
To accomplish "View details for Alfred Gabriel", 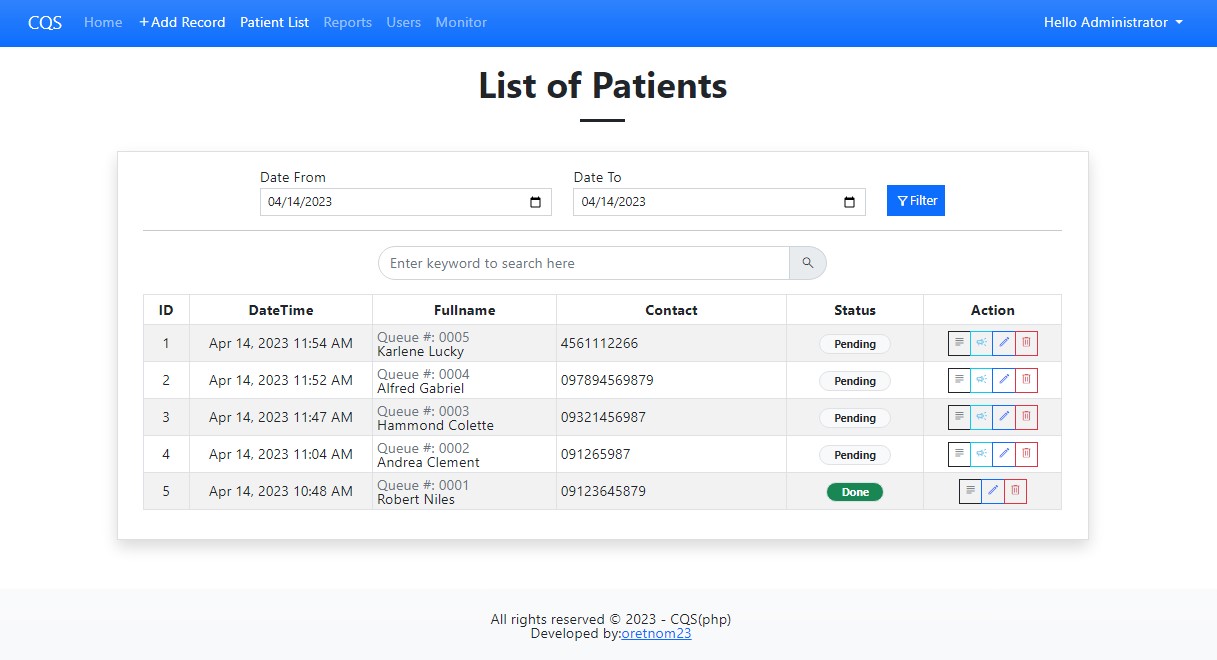I will [959, 380].
